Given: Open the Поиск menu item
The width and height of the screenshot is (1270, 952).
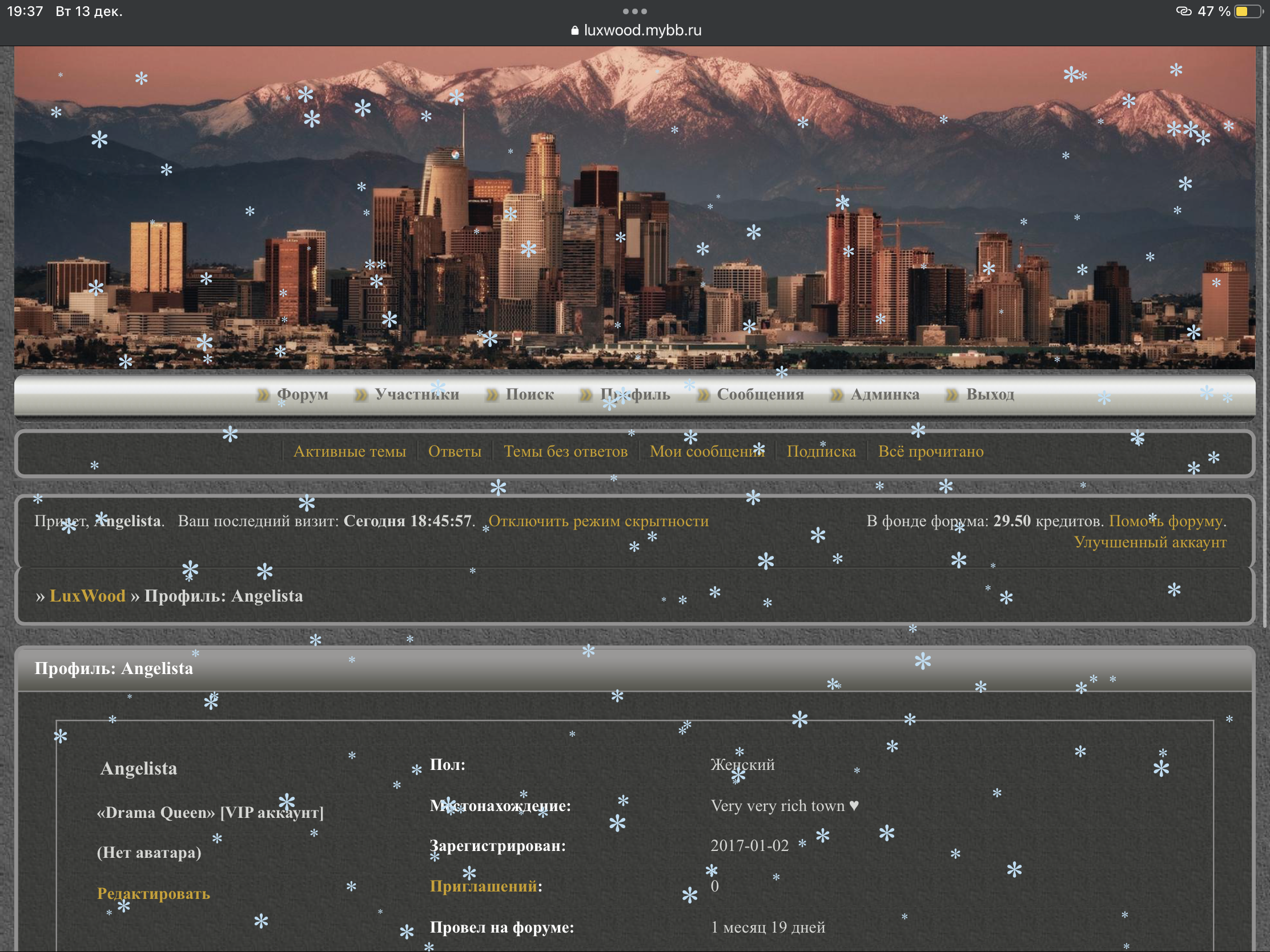Looking at the screenshot, I should 529,394.
